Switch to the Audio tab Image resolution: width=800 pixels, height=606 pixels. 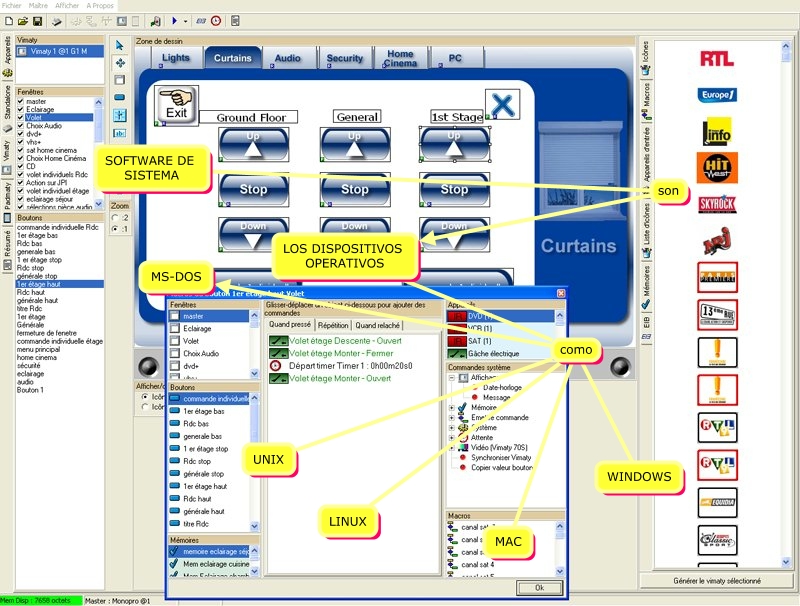coord(288,58)
